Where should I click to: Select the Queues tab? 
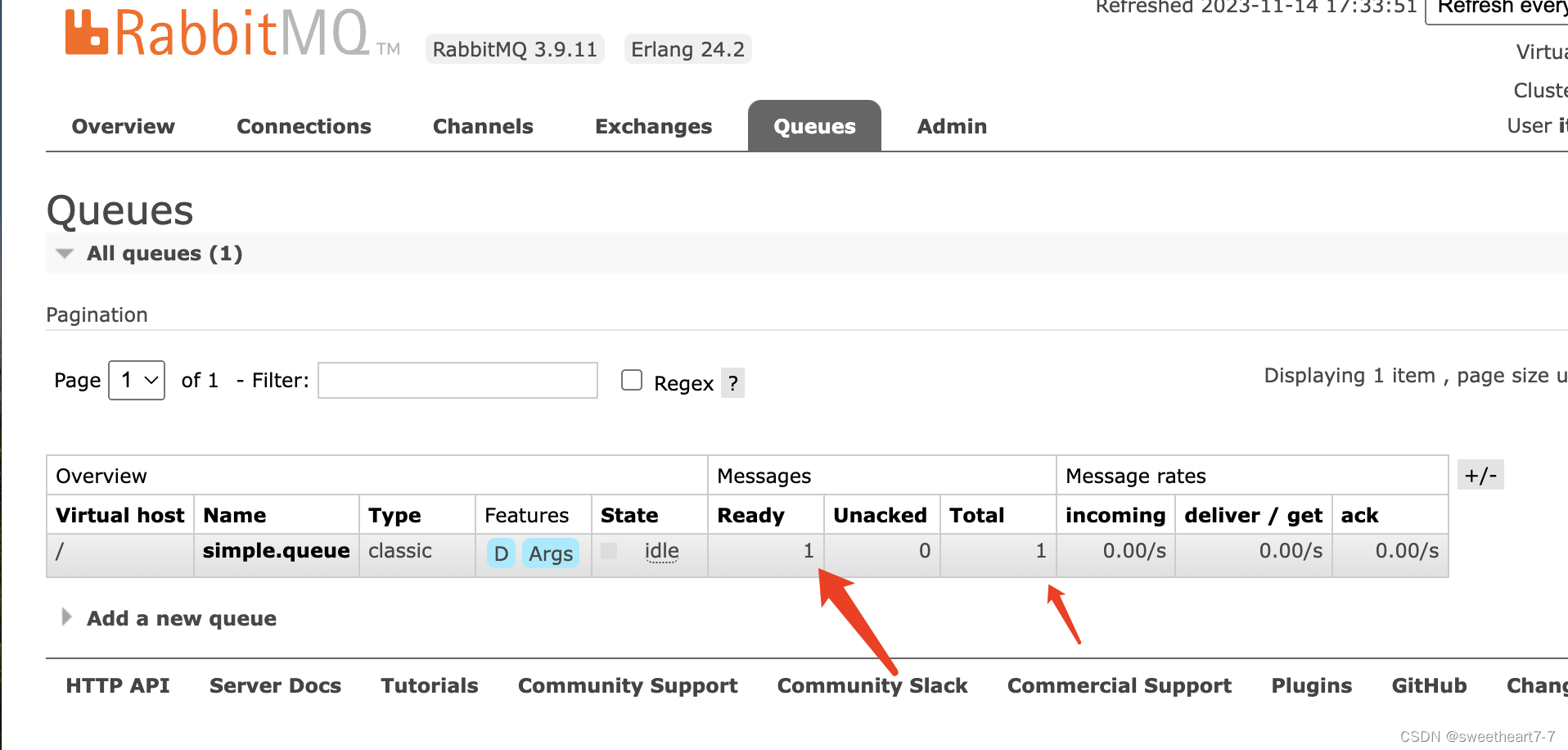point(814,126)
